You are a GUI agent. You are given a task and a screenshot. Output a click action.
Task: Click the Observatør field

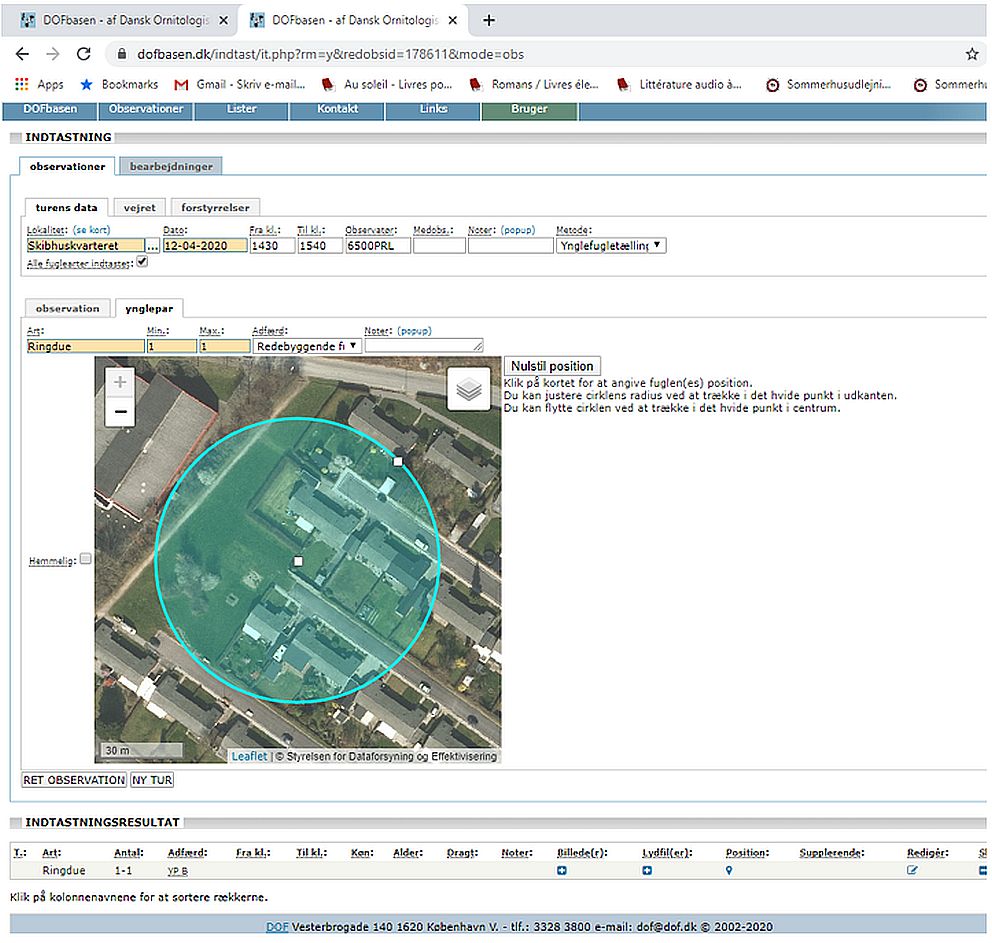click(378, 245)
